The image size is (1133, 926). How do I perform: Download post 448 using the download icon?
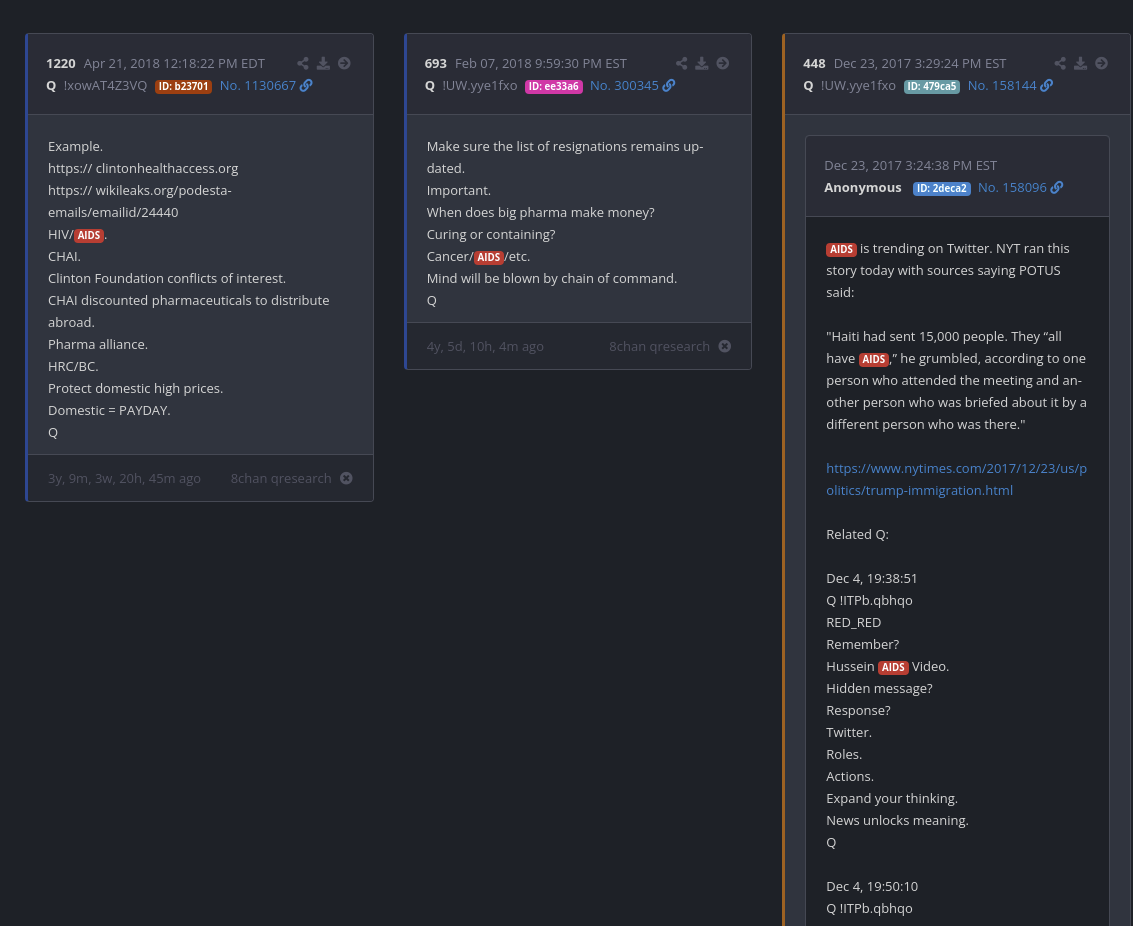pos(1080,64)
